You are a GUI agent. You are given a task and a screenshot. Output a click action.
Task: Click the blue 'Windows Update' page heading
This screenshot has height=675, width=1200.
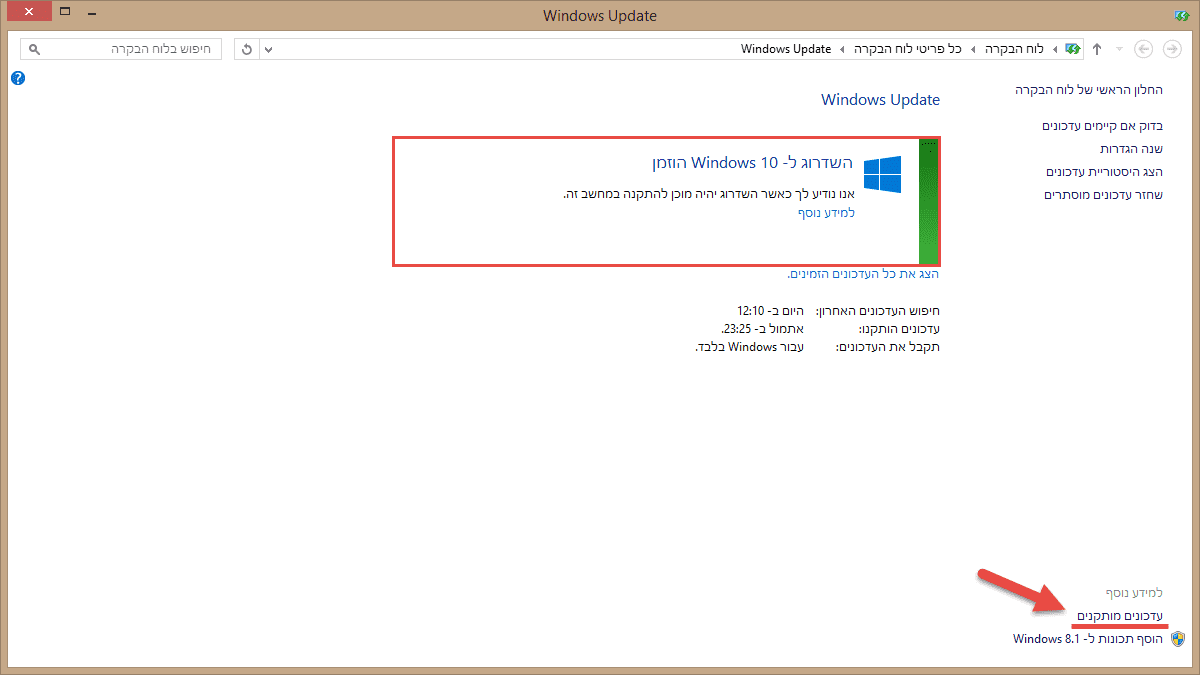point(881,99)
